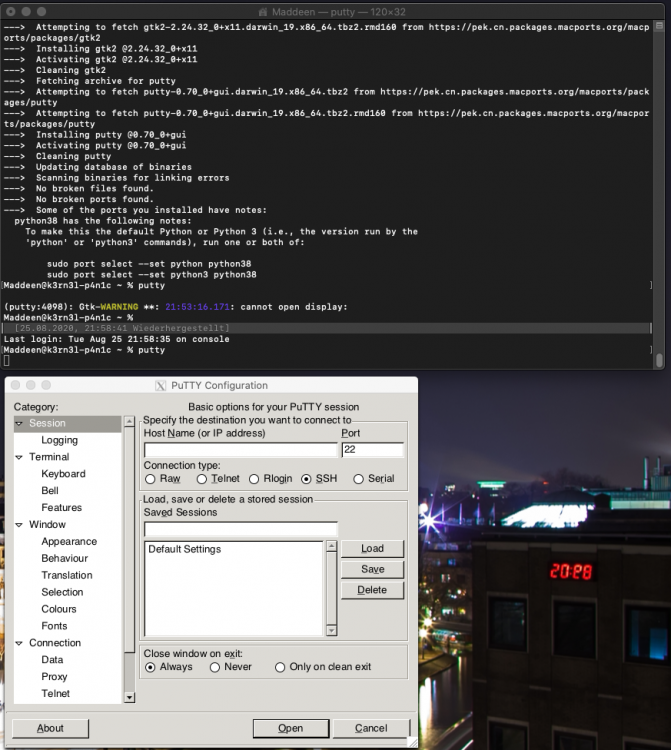Collapse the Session category triangle

pos(19,423)
